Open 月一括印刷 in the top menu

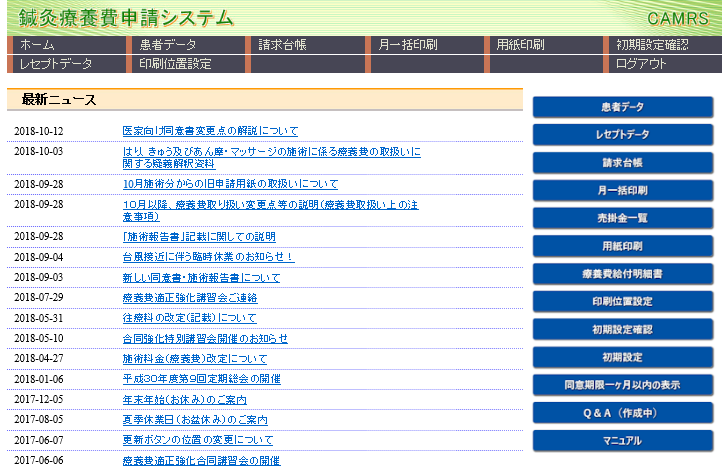point(408,45)
